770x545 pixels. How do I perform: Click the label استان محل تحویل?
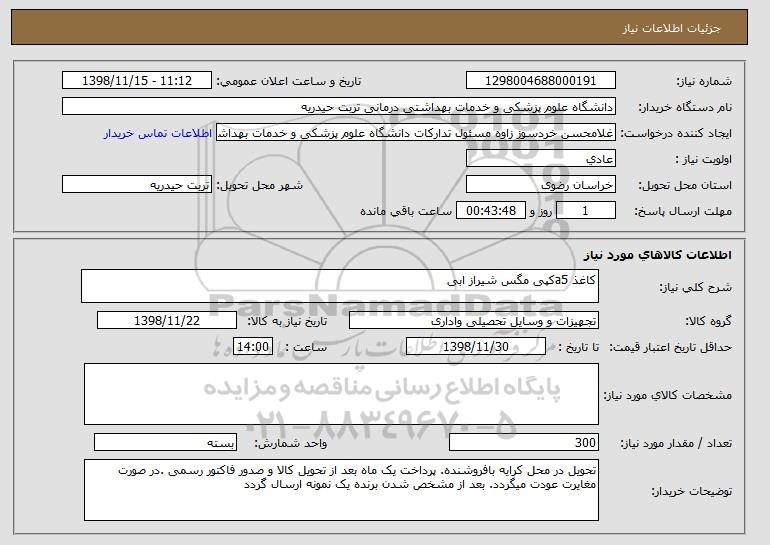685,186
